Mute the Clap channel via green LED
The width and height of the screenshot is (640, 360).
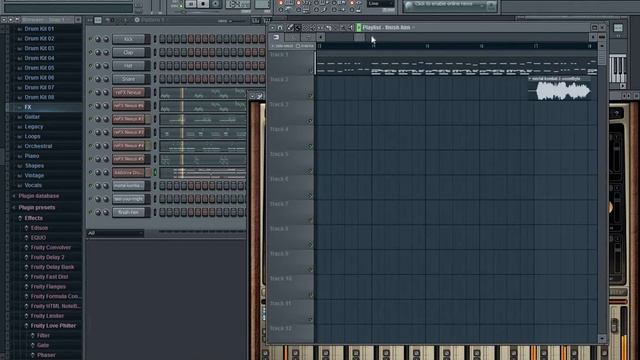(91, 52)
